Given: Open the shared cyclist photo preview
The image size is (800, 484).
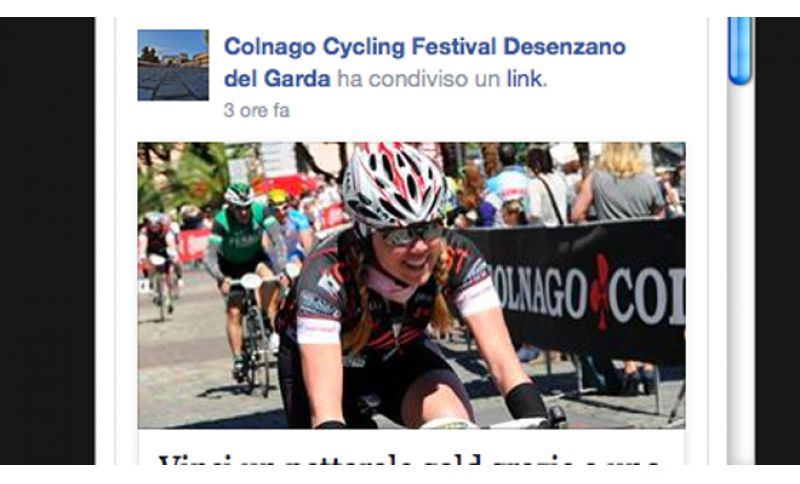Looking at the screenshot, I should tap(411, 285).
